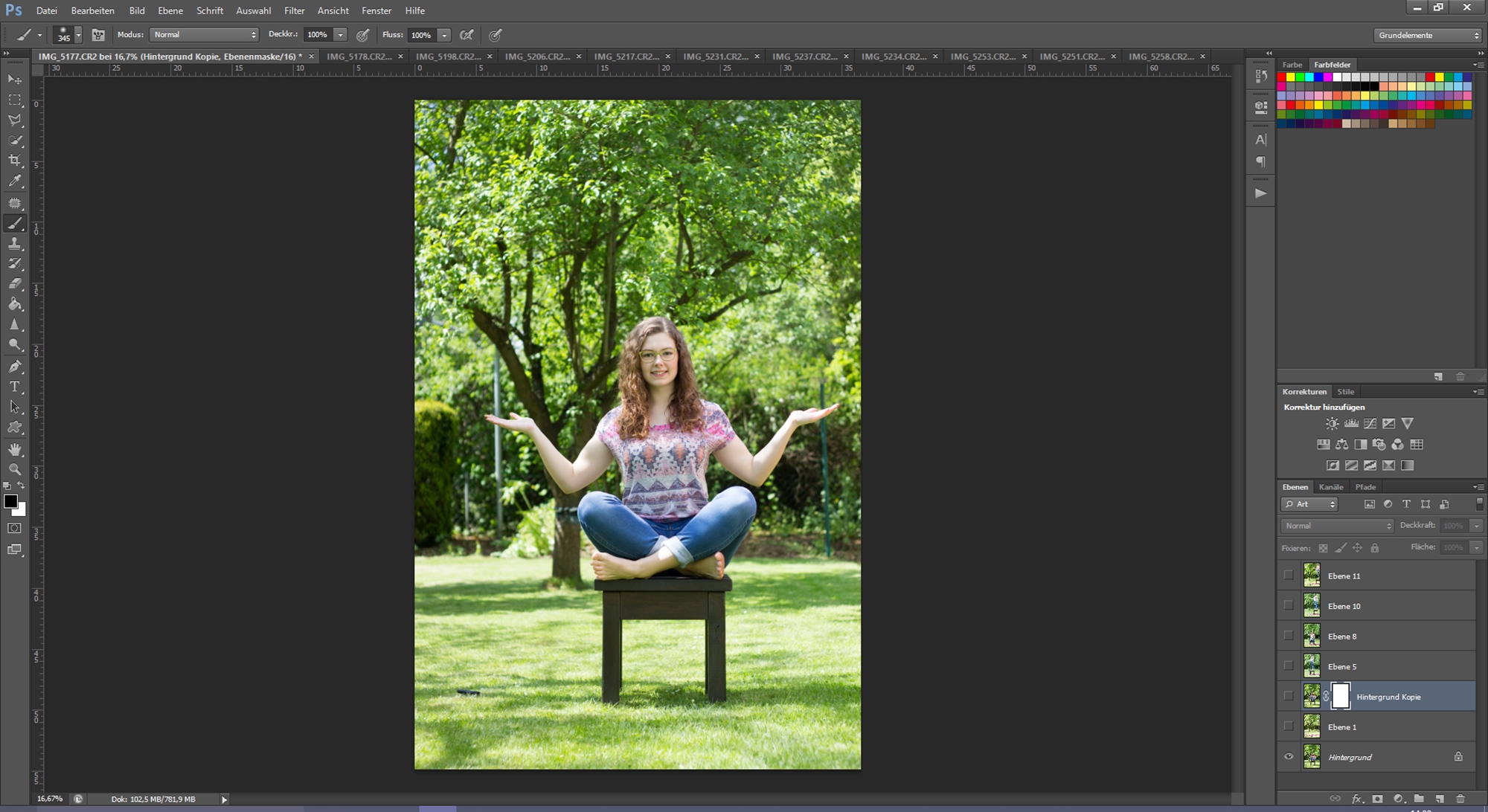Show the Ebene 11 layer
Viewport: 1488px width, 812px height.
click(1289, 576)
